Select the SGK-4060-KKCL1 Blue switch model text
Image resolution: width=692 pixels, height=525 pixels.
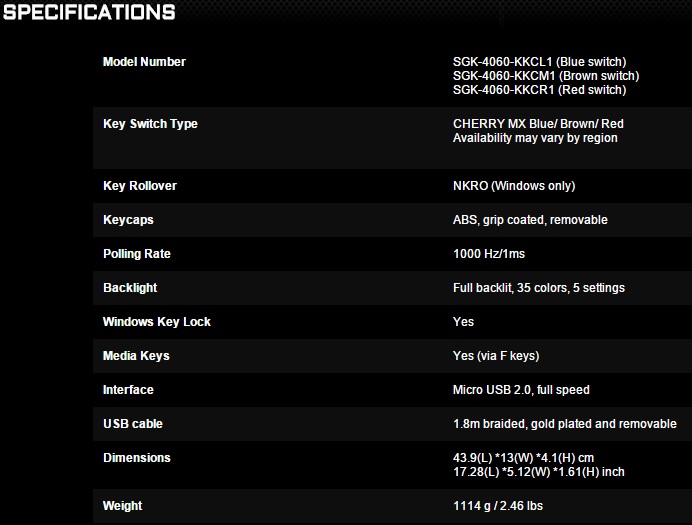click(539, 62)
